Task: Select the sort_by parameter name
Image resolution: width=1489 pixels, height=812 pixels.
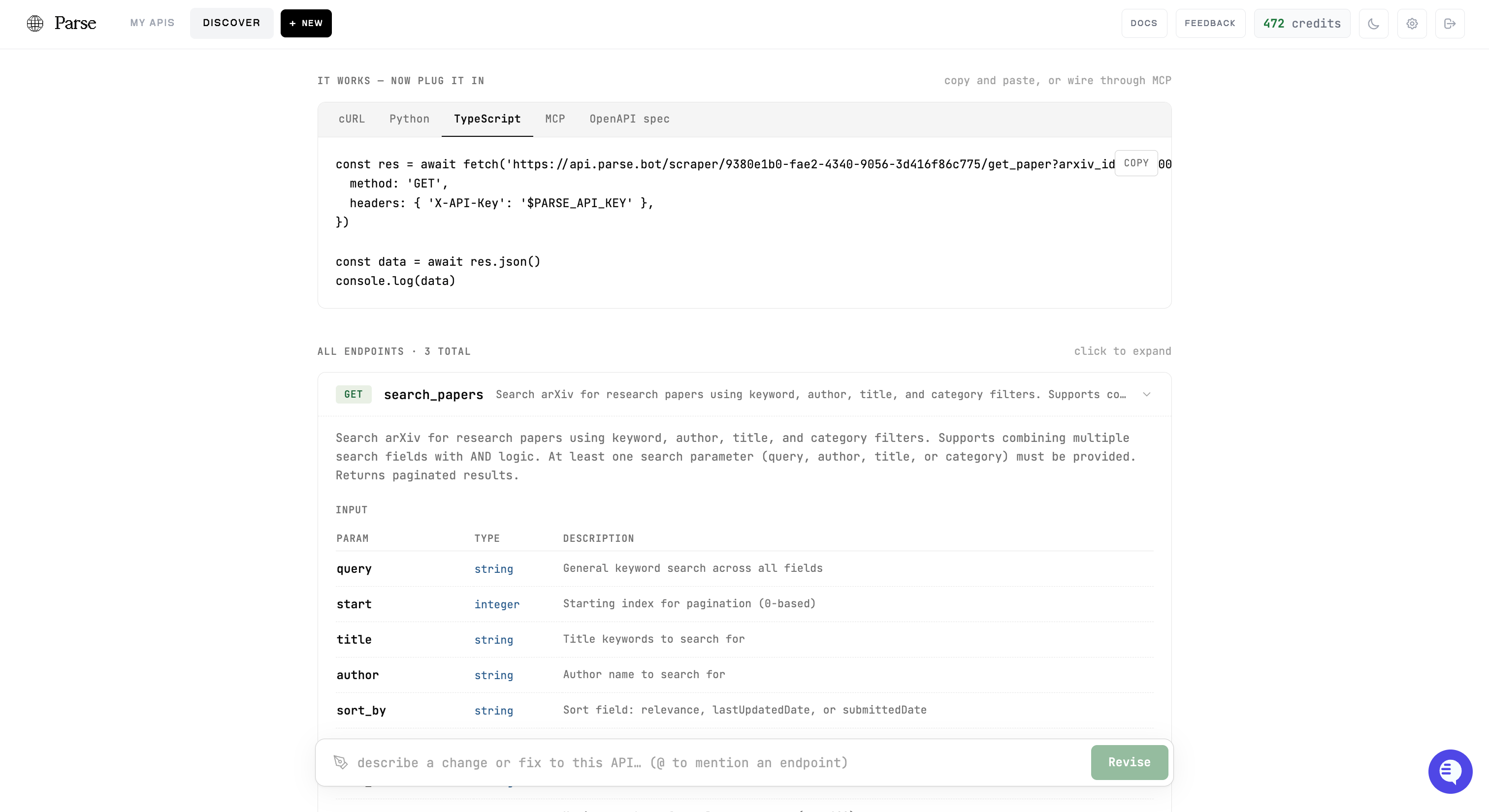Action: [361, 710]
